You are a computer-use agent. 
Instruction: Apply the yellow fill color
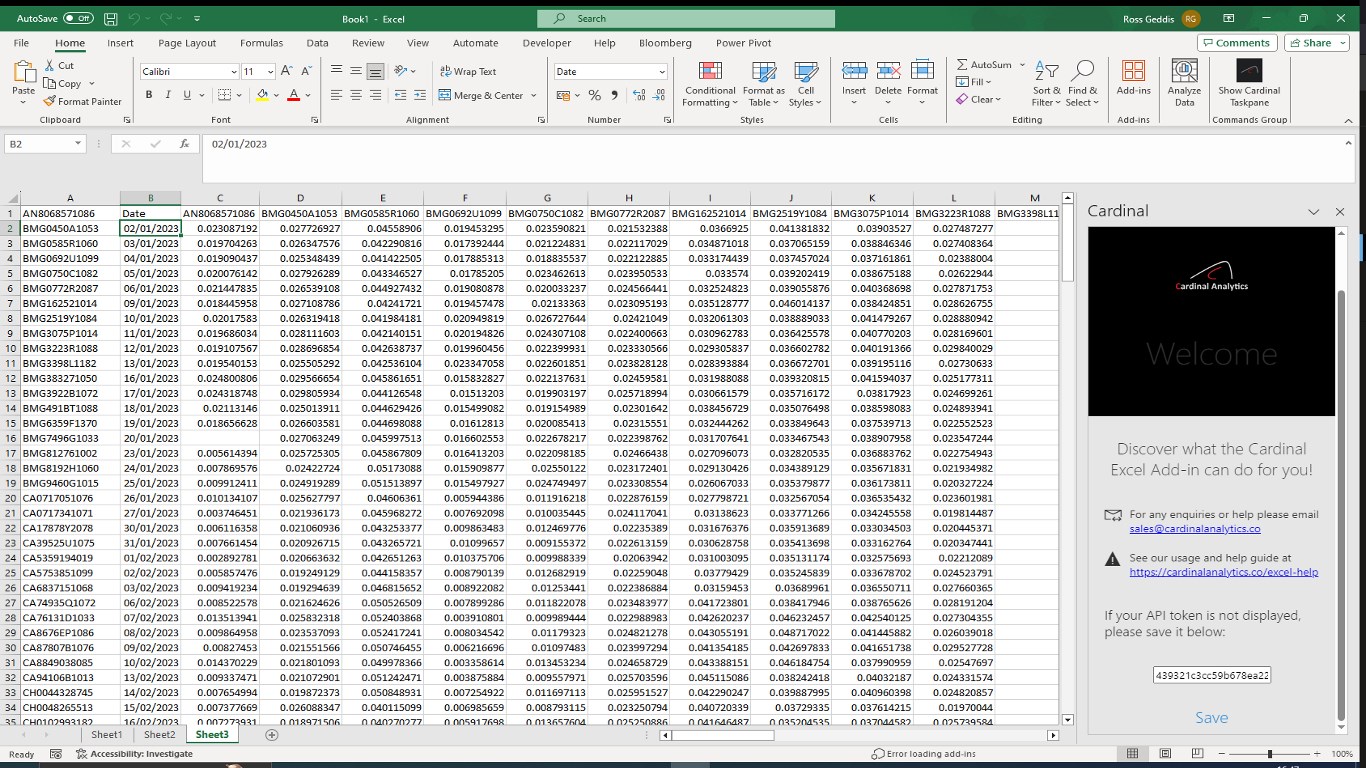[x=262, y=95]
